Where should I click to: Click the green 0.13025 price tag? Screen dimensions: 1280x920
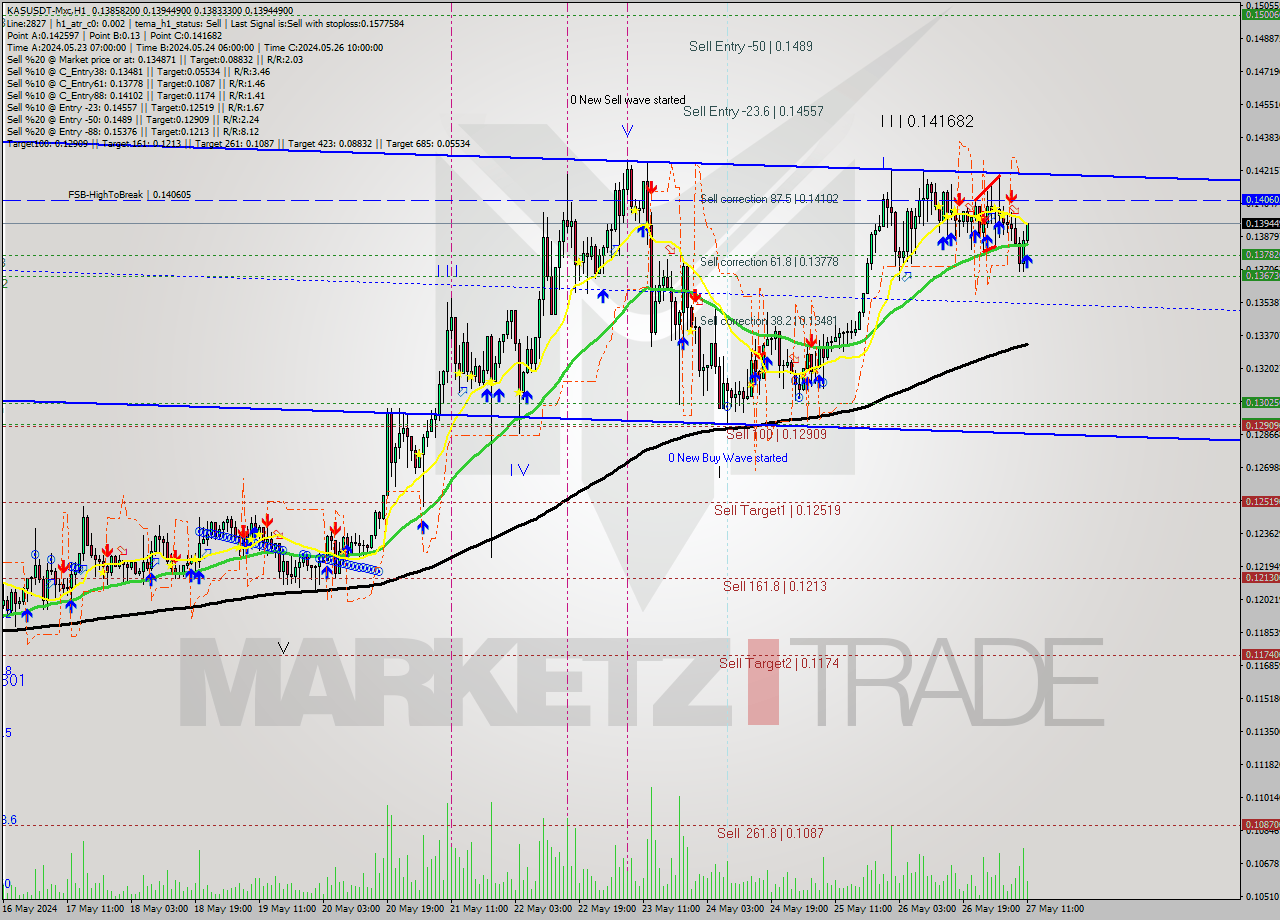(1260, 402)
